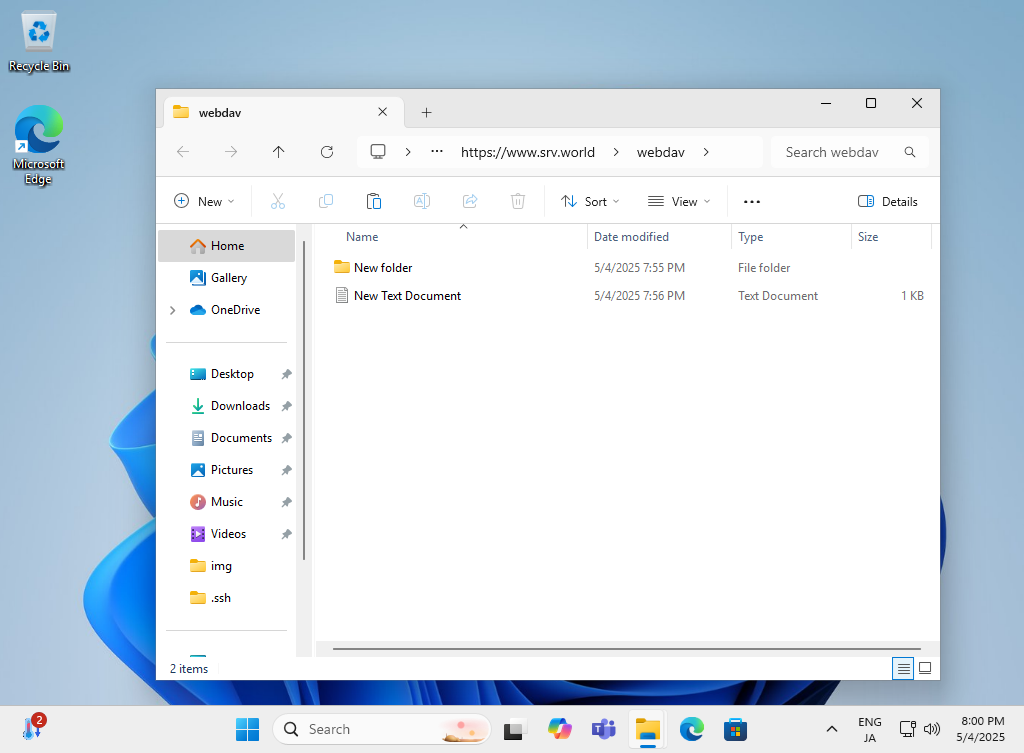Add a new Explorer tab
Viewport: 1024px width, 753px height.
coord(426,112)
